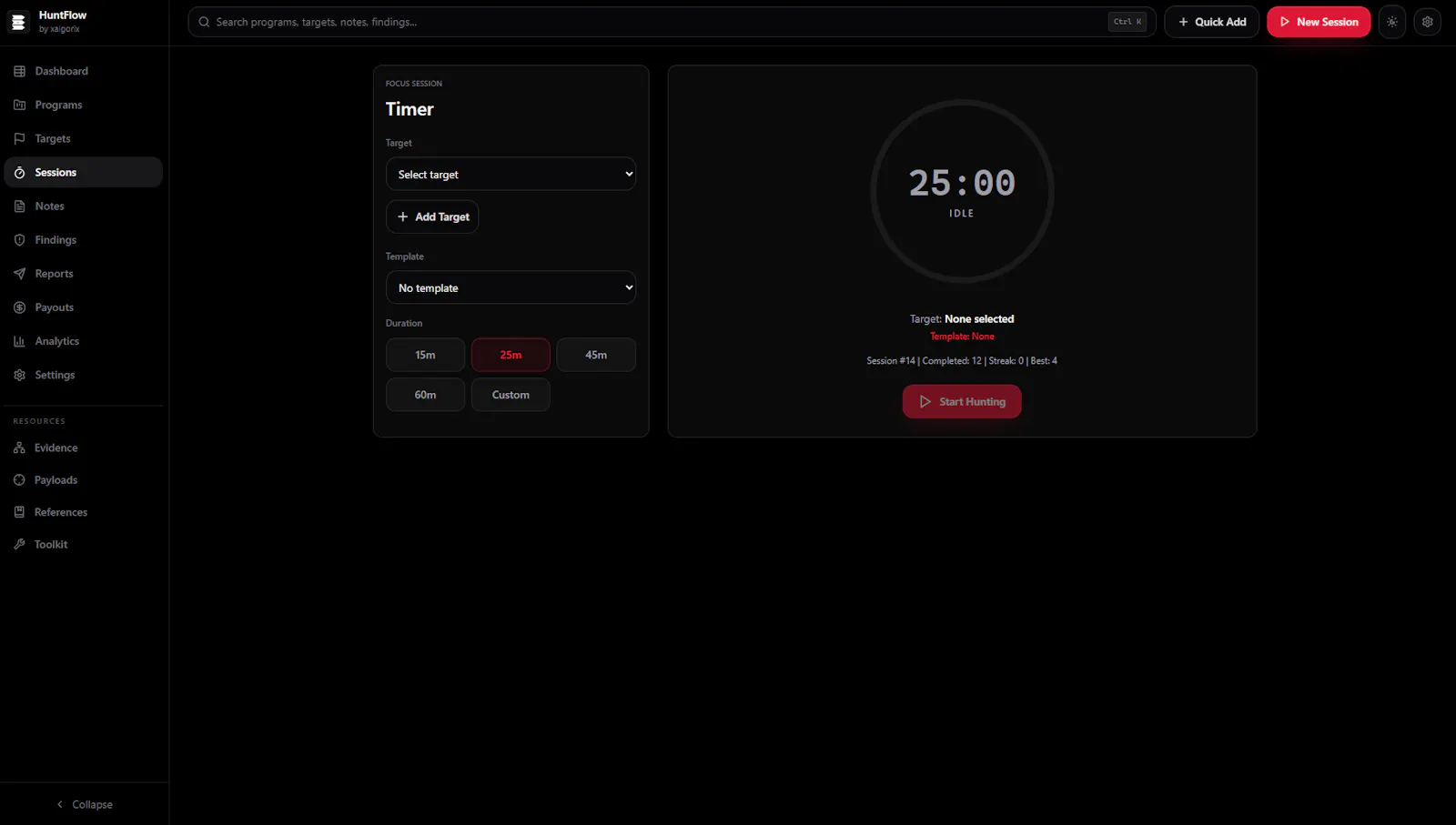This screenshot has height=825, width=1456.
Task: Open the No template dropdown
Action: [511, 287]
